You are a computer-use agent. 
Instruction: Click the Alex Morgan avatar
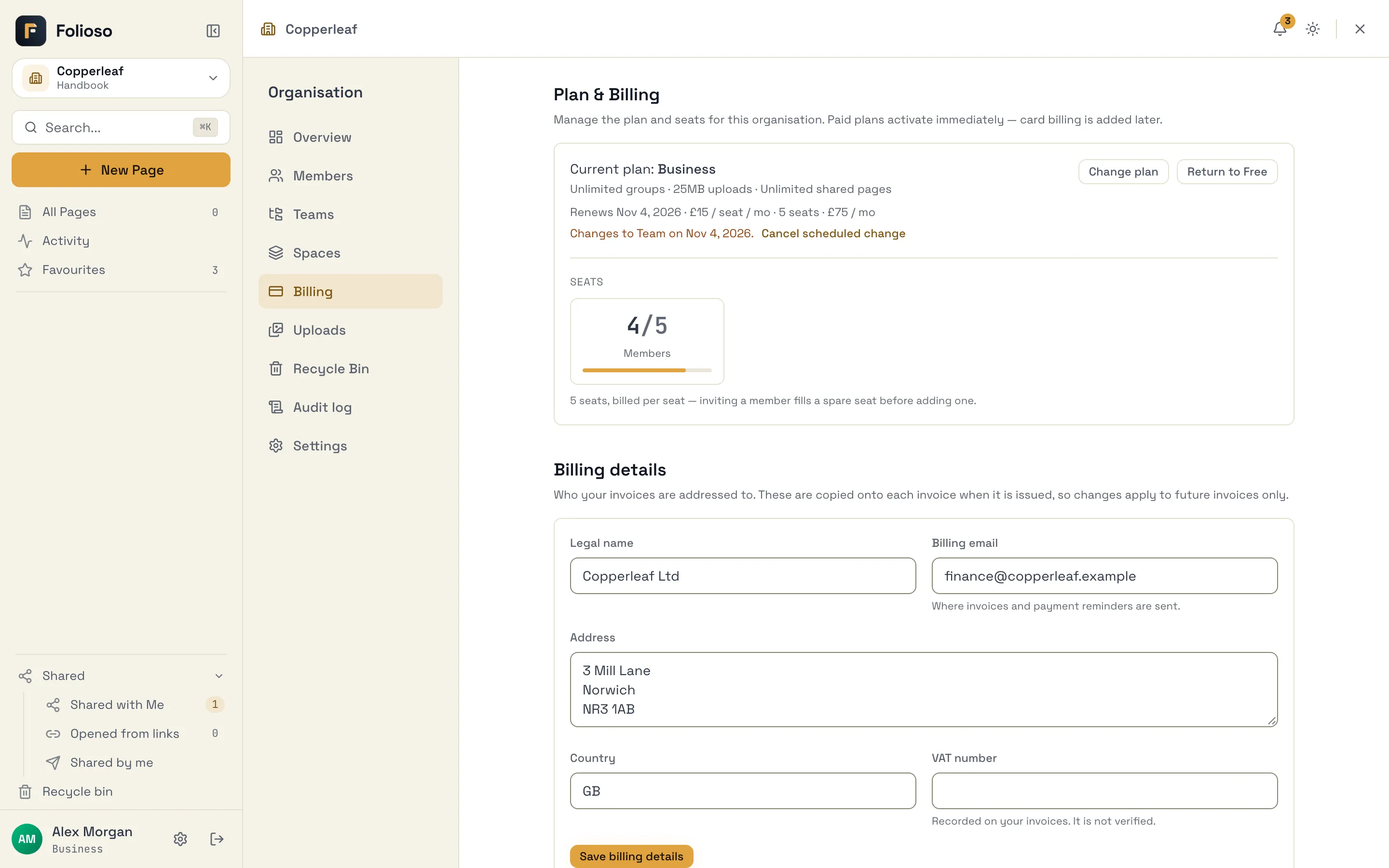click(x=27, y=839)
